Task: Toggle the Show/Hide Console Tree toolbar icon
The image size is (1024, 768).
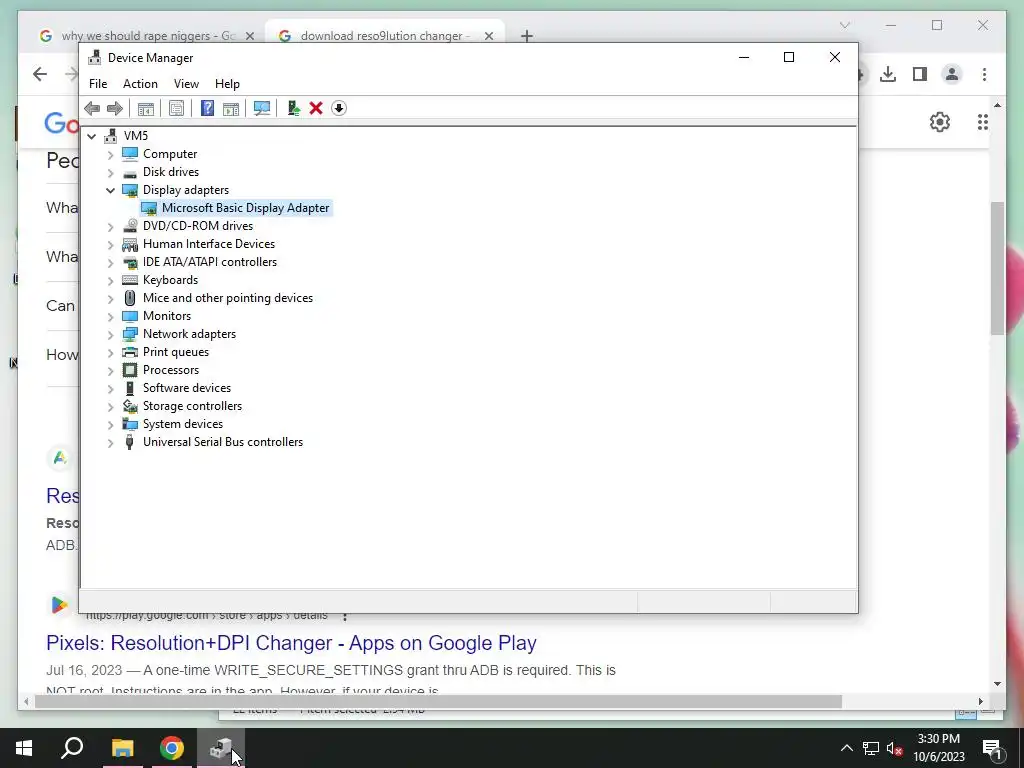Action: [146, 108]
